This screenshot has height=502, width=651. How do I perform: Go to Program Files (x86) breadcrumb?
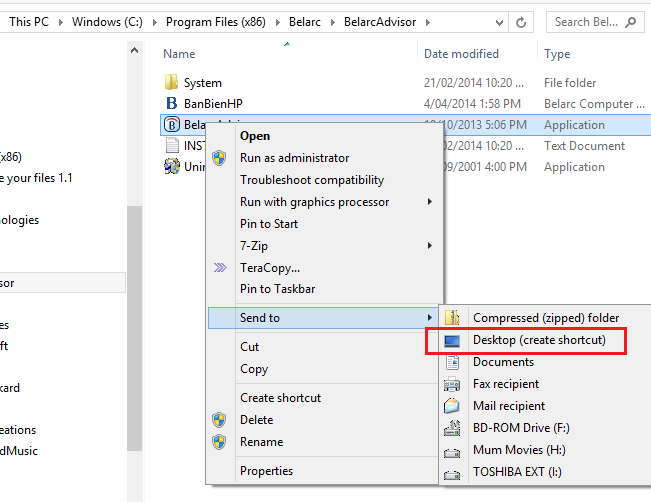(x=215, y=22)
